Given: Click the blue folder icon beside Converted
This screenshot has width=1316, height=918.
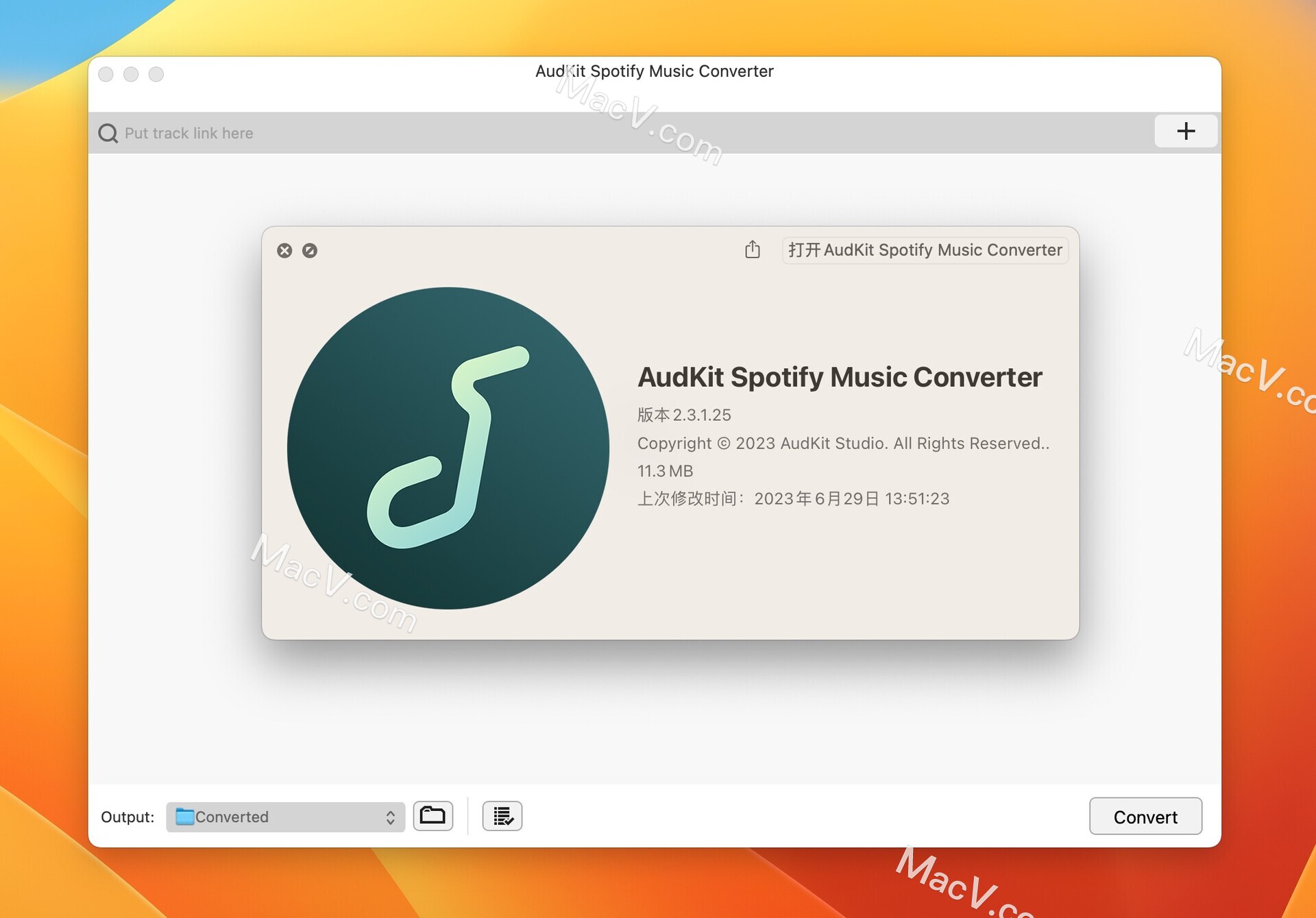Looking at the screenshot, I should (184, 816).
